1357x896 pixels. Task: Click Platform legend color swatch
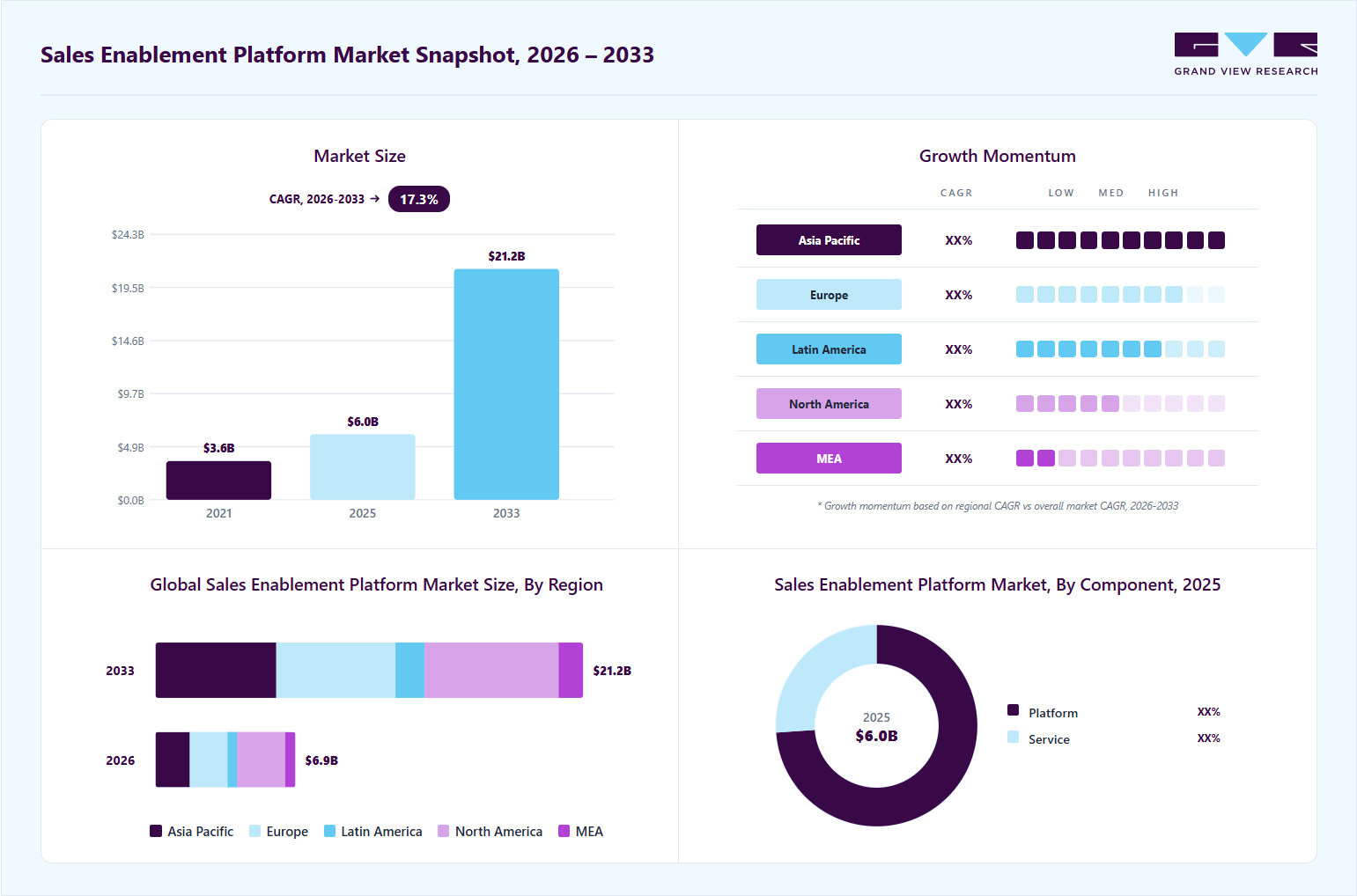tap(1013, 710)
